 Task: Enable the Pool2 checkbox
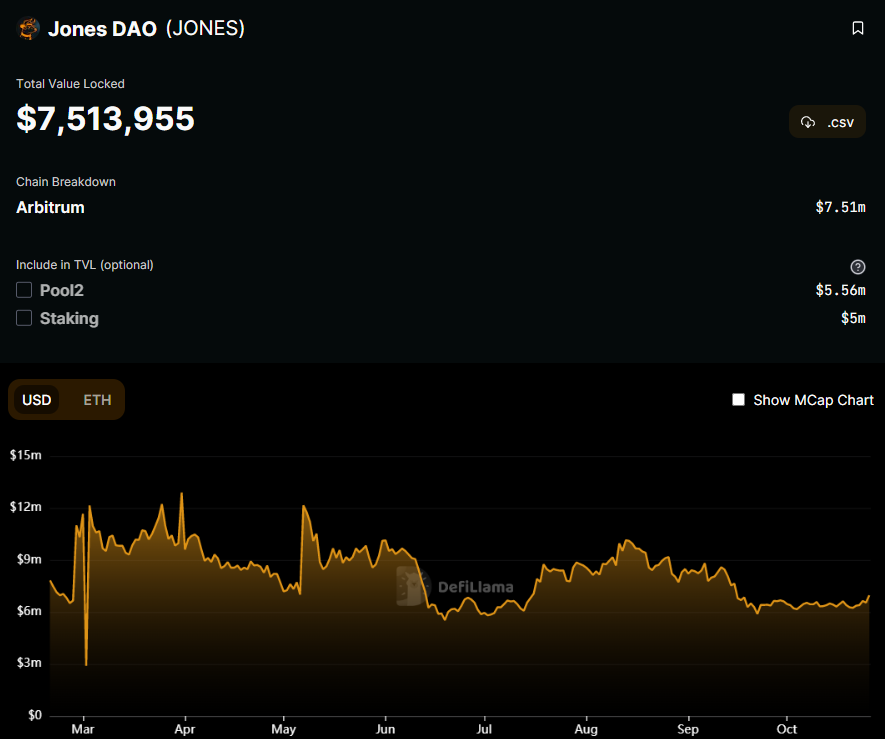[24, 290]
